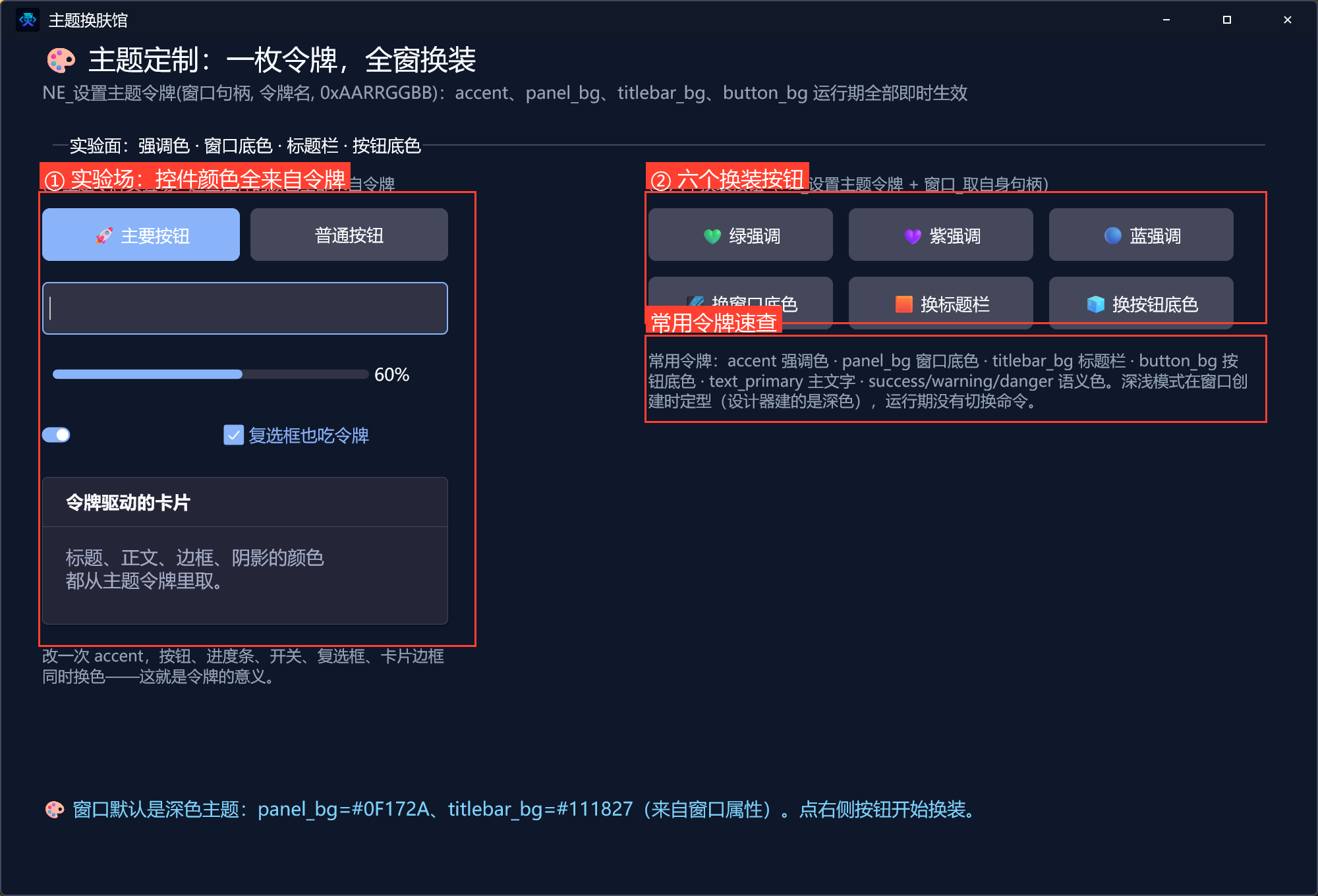The image size is (1318, 896).
Task: Click subtitle text NE_设置主题令牌(窗口句柄
Action: pyautogui.click(x=505, y=93)
